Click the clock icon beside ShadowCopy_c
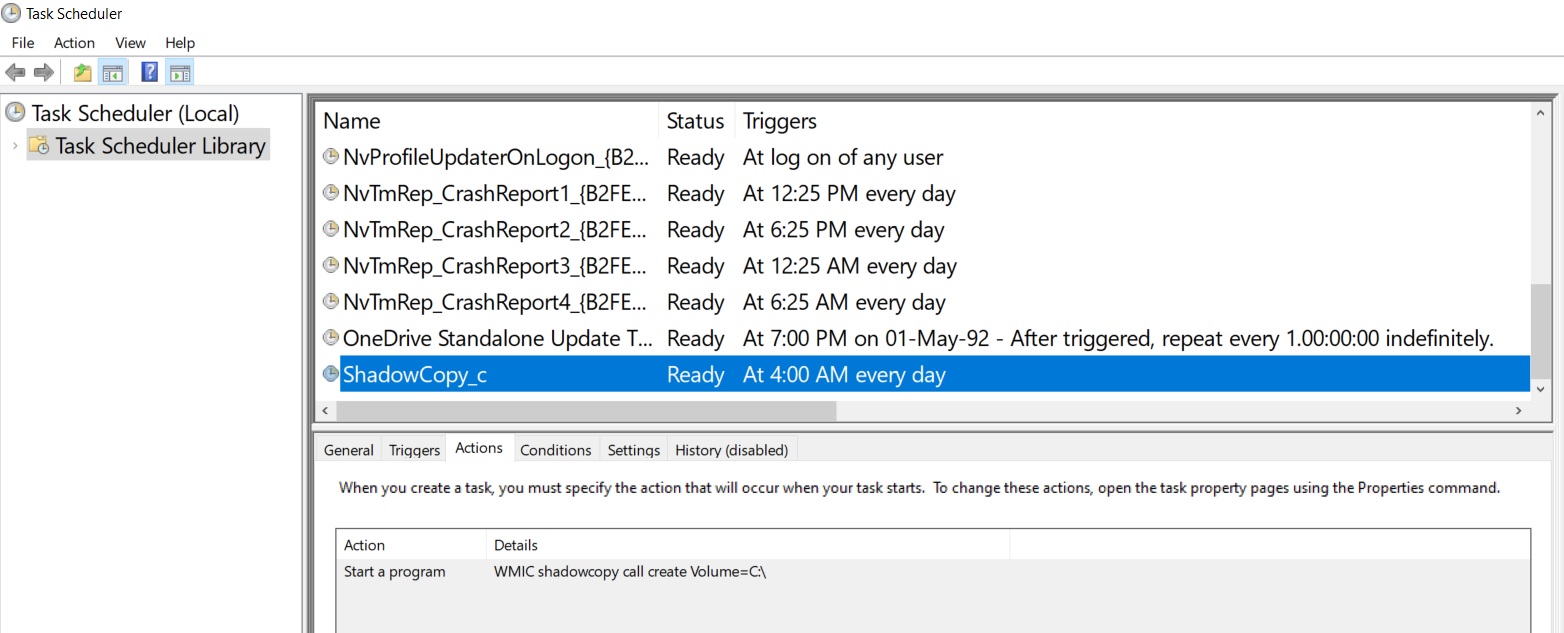Image resolution: width=1564 pixels, height=633 pixels. (330, 375)
